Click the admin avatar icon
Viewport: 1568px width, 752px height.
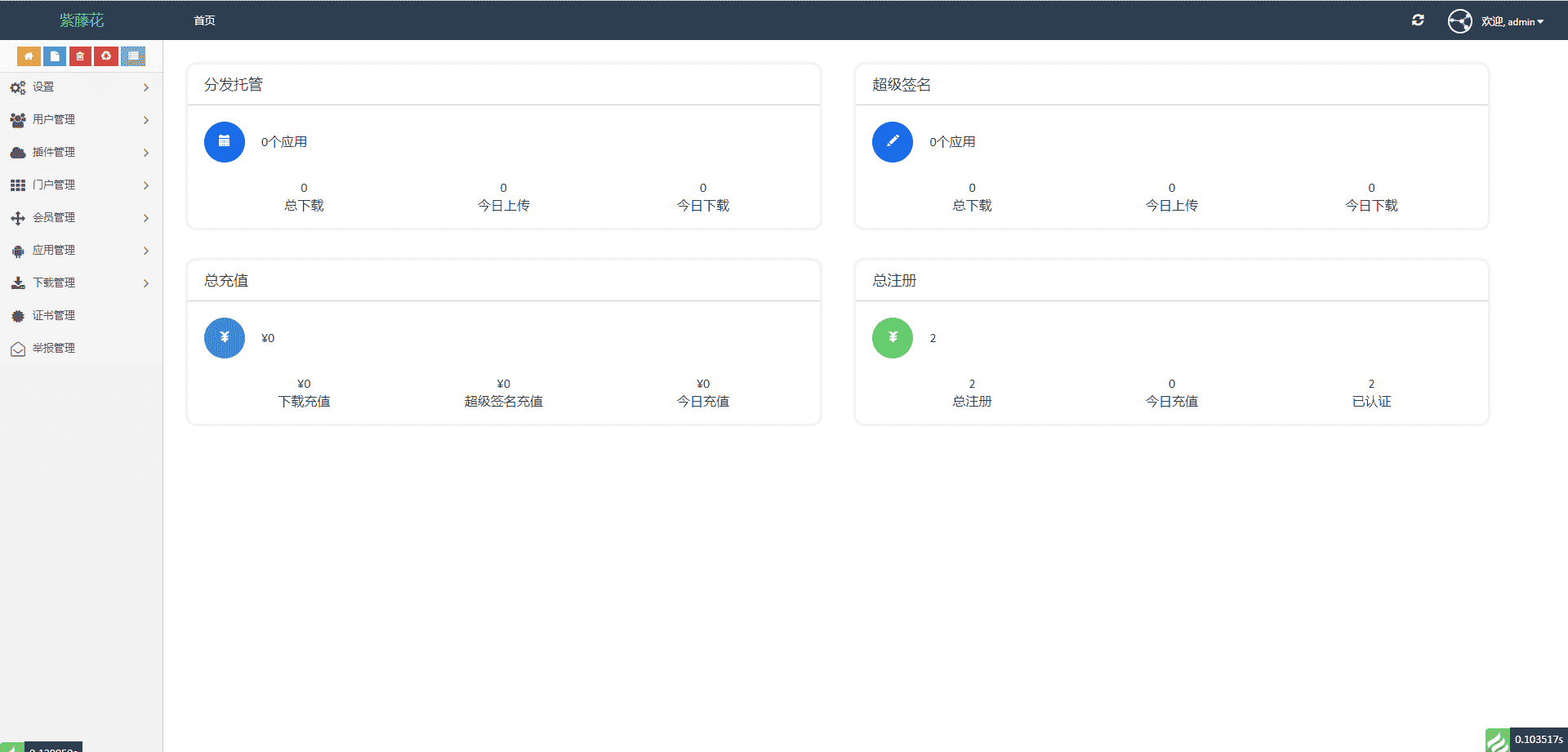1460,21
